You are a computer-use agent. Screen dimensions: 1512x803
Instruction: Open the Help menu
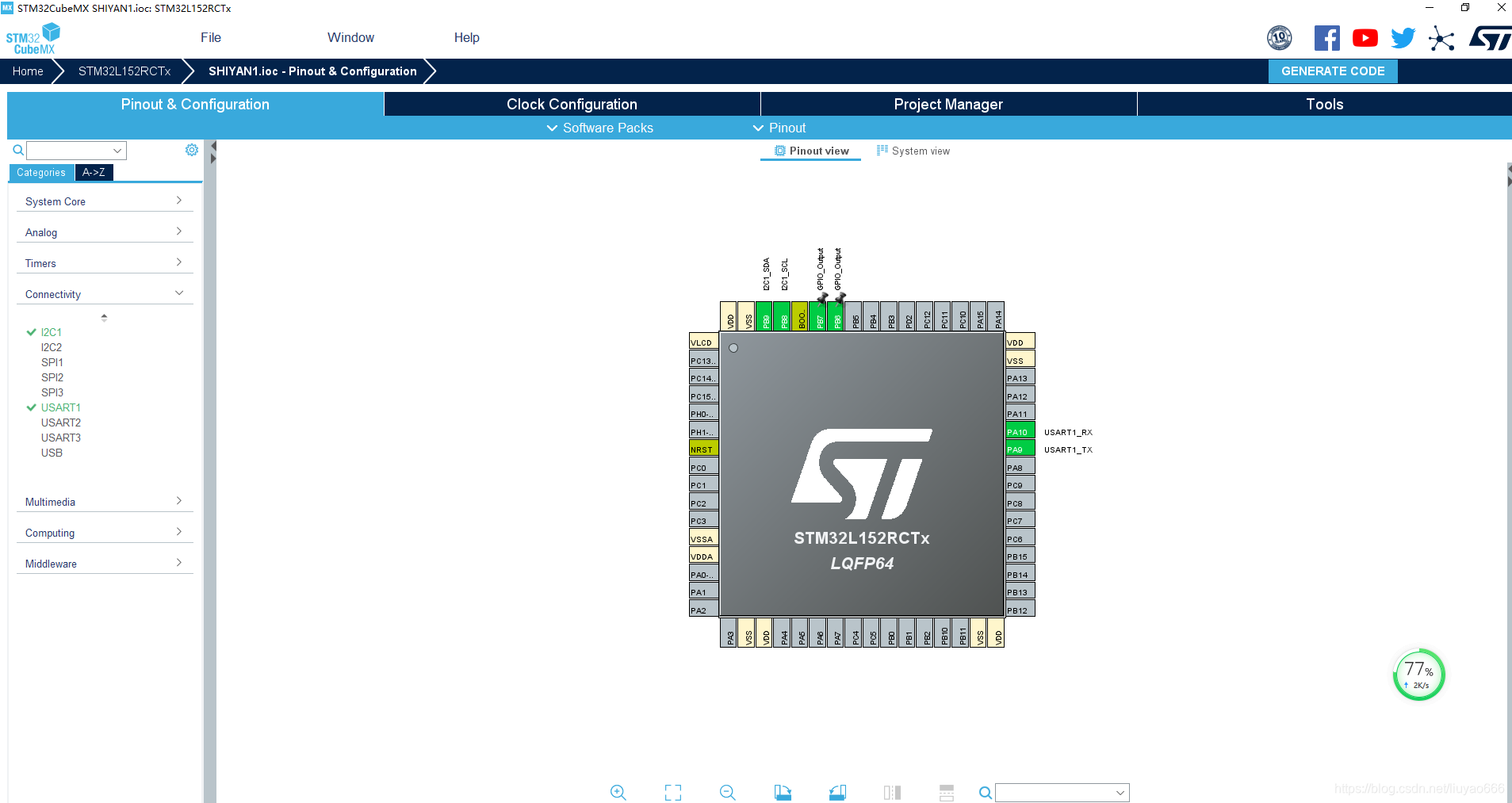coord(466,37)
